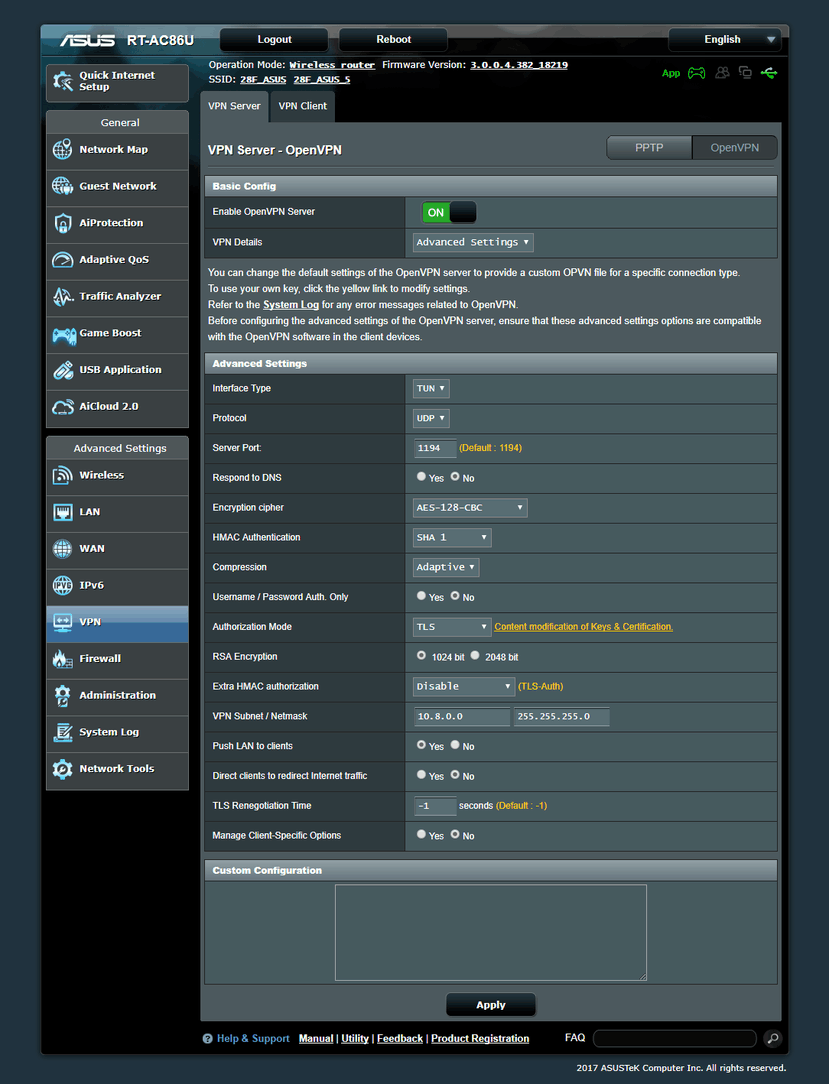Click the Custom Configuration text area
This screenshot has width=829, height=1084.
[491, 933]
